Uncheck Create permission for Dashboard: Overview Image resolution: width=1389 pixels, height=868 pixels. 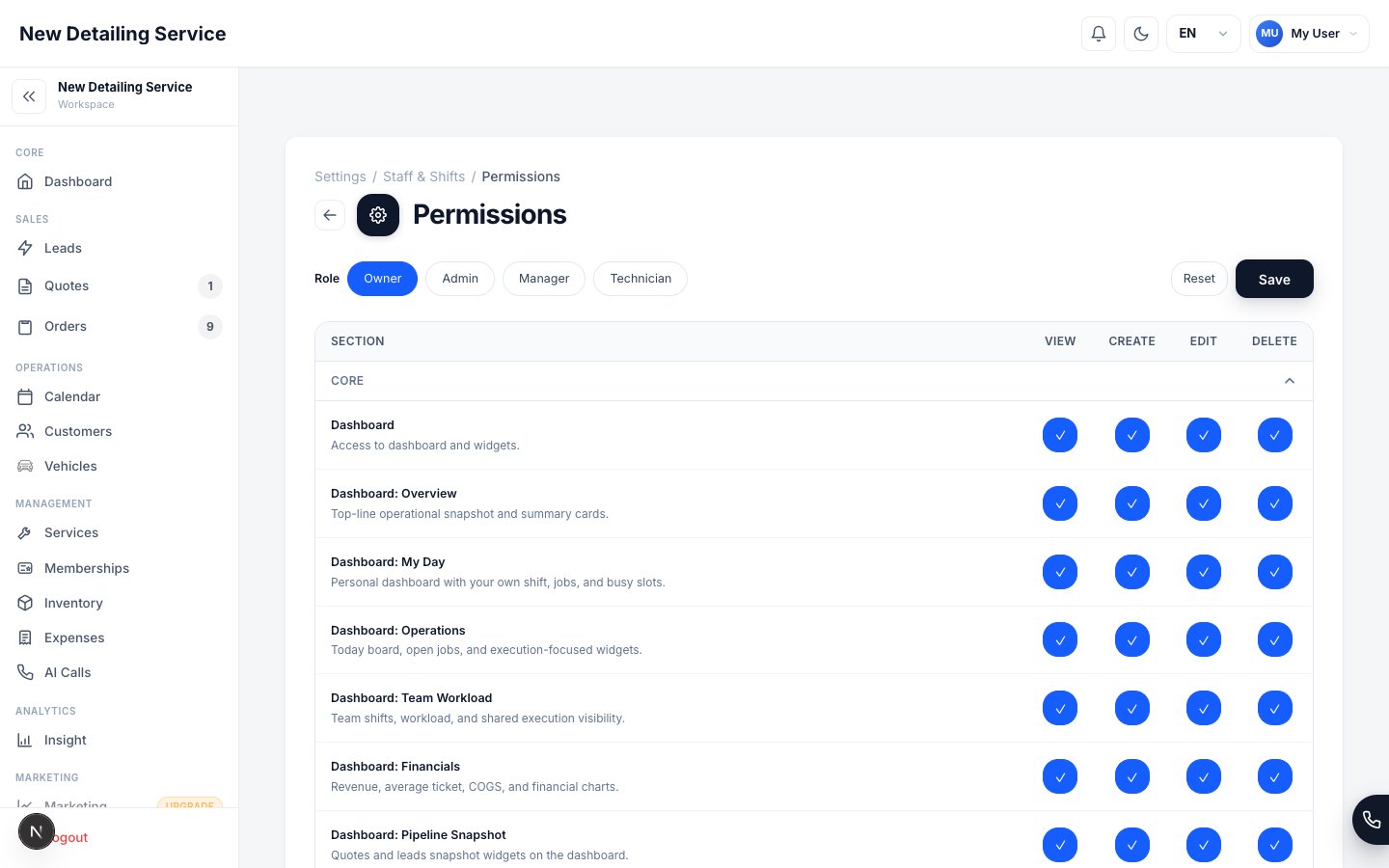pyautogui.click(x=1132, y=503)
